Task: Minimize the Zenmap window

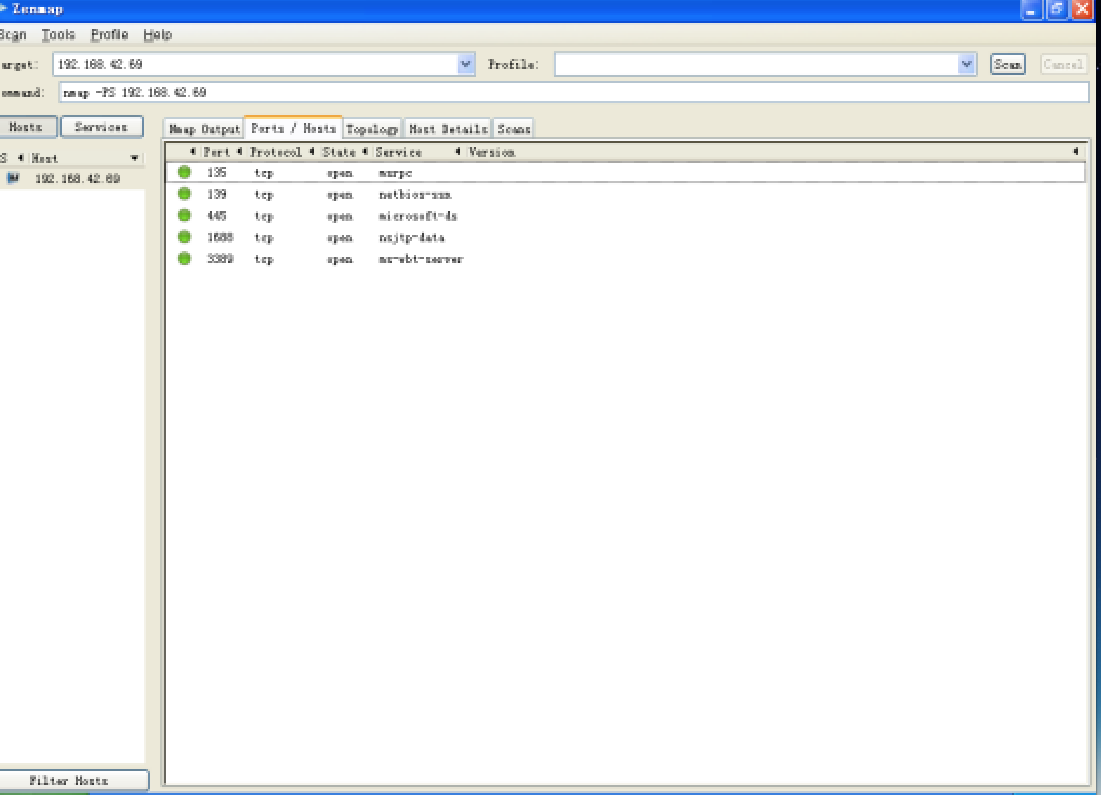Action: click(x=1031, y=9)
